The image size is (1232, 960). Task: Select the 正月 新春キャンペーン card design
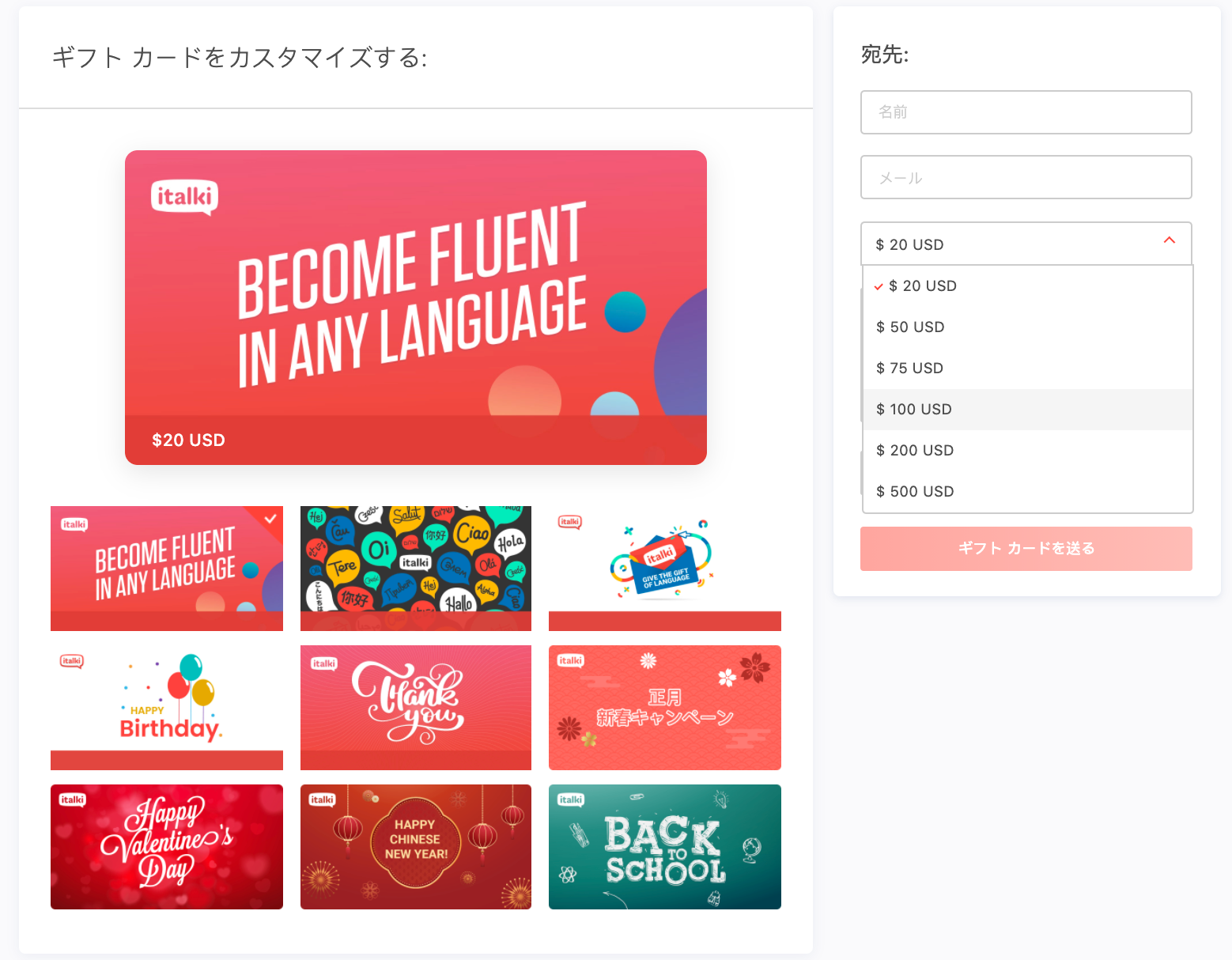coord(665,708)
